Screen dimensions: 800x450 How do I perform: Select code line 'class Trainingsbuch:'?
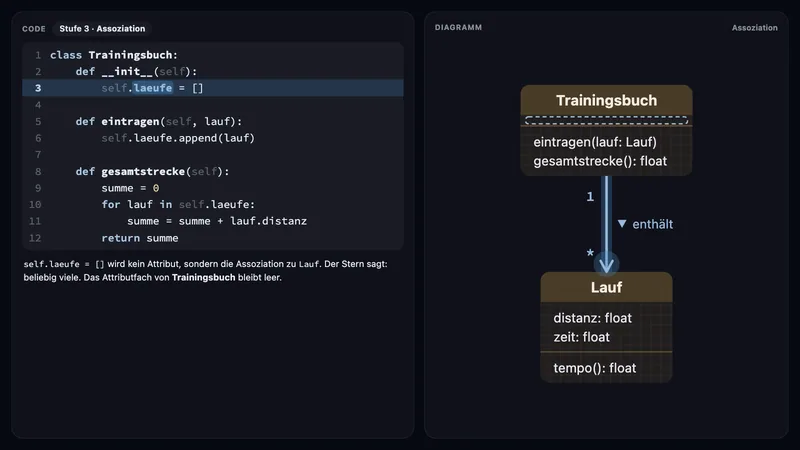pos(114,55)
